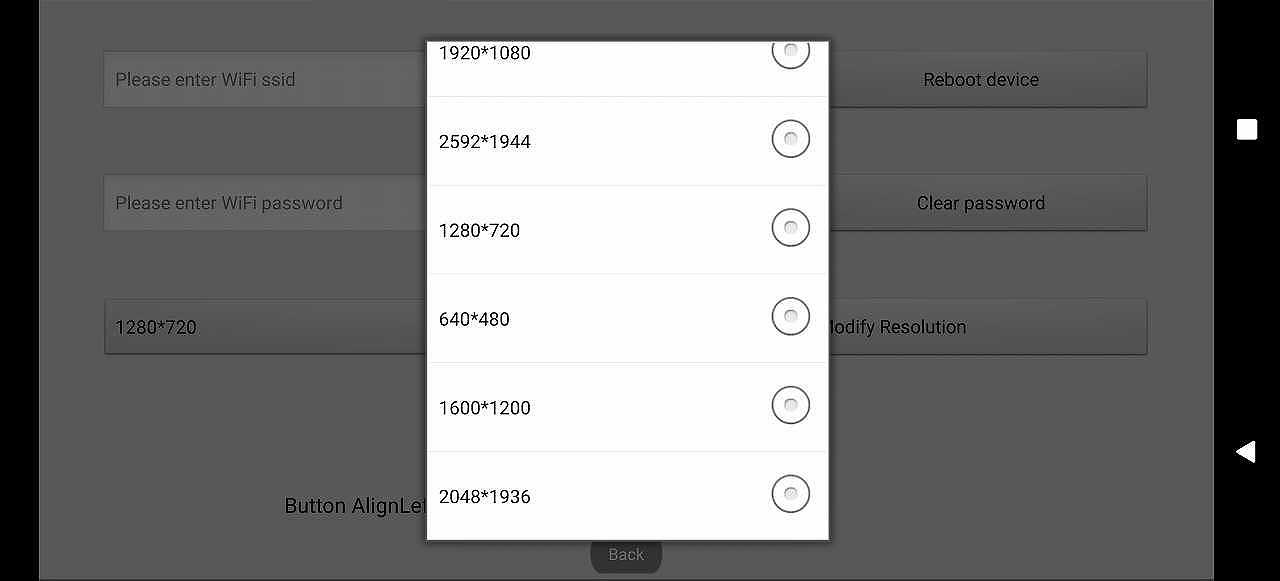Tap the Modify Resolution button
The height and width of the screenshot is (581, 1280).
pyautogui.click(x=985, y=327)
